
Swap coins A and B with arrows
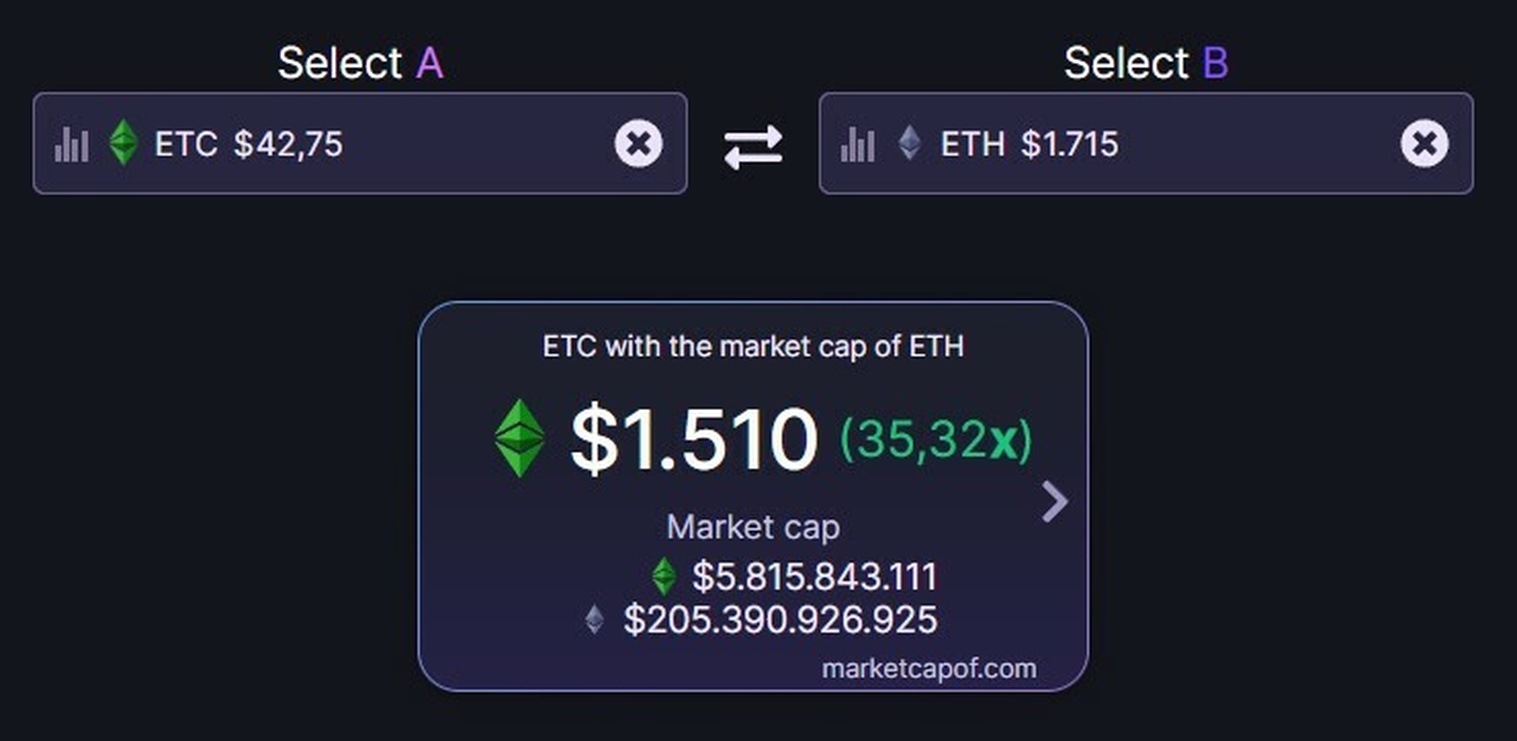(x=753, y=147)
